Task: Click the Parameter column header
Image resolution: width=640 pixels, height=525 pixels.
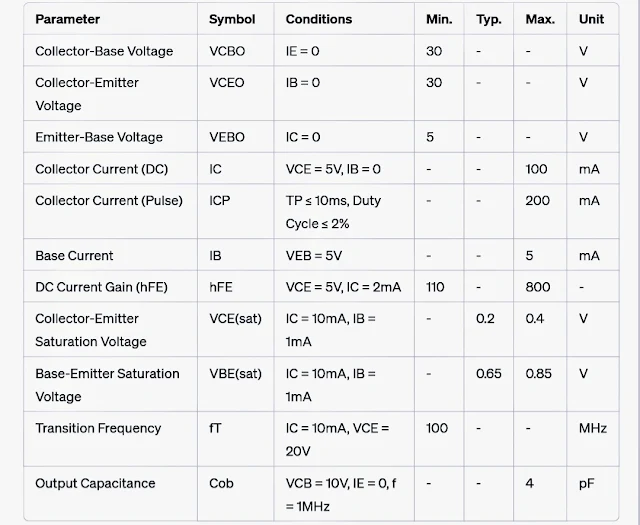Action: (x=67, y=19)
